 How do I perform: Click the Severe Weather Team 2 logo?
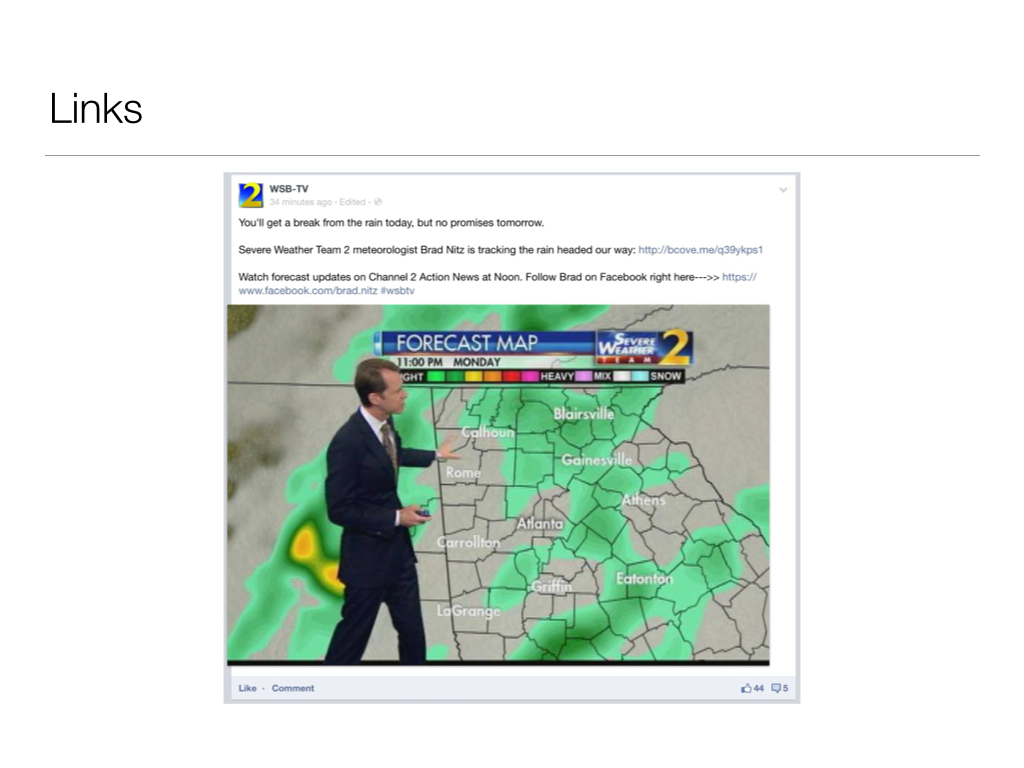click(x=643, y=347)
